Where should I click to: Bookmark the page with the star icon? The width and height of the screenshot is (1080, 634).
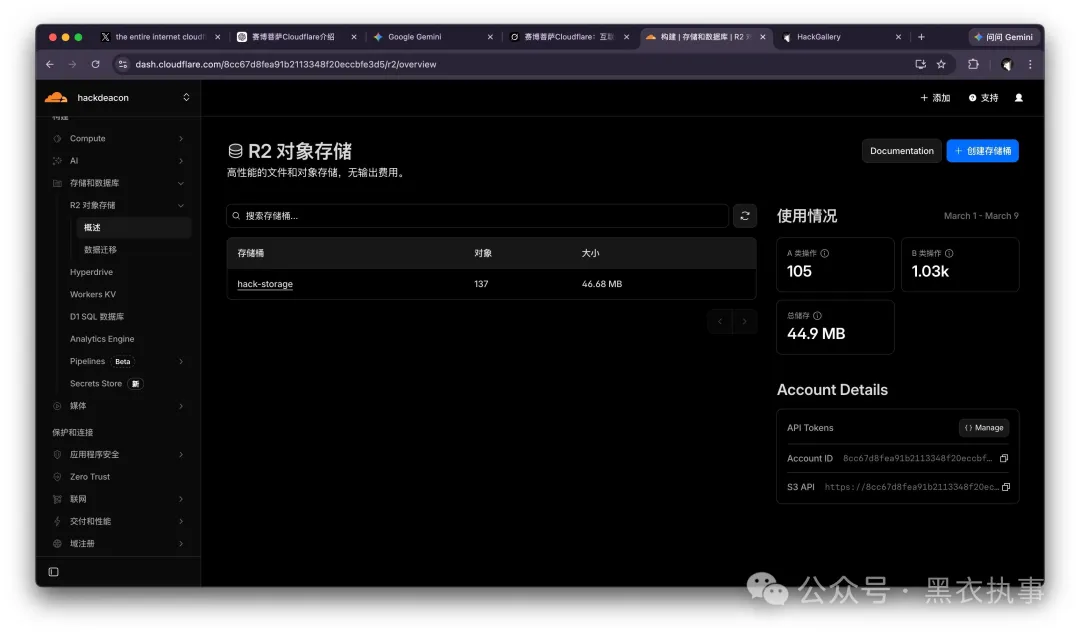941,64
